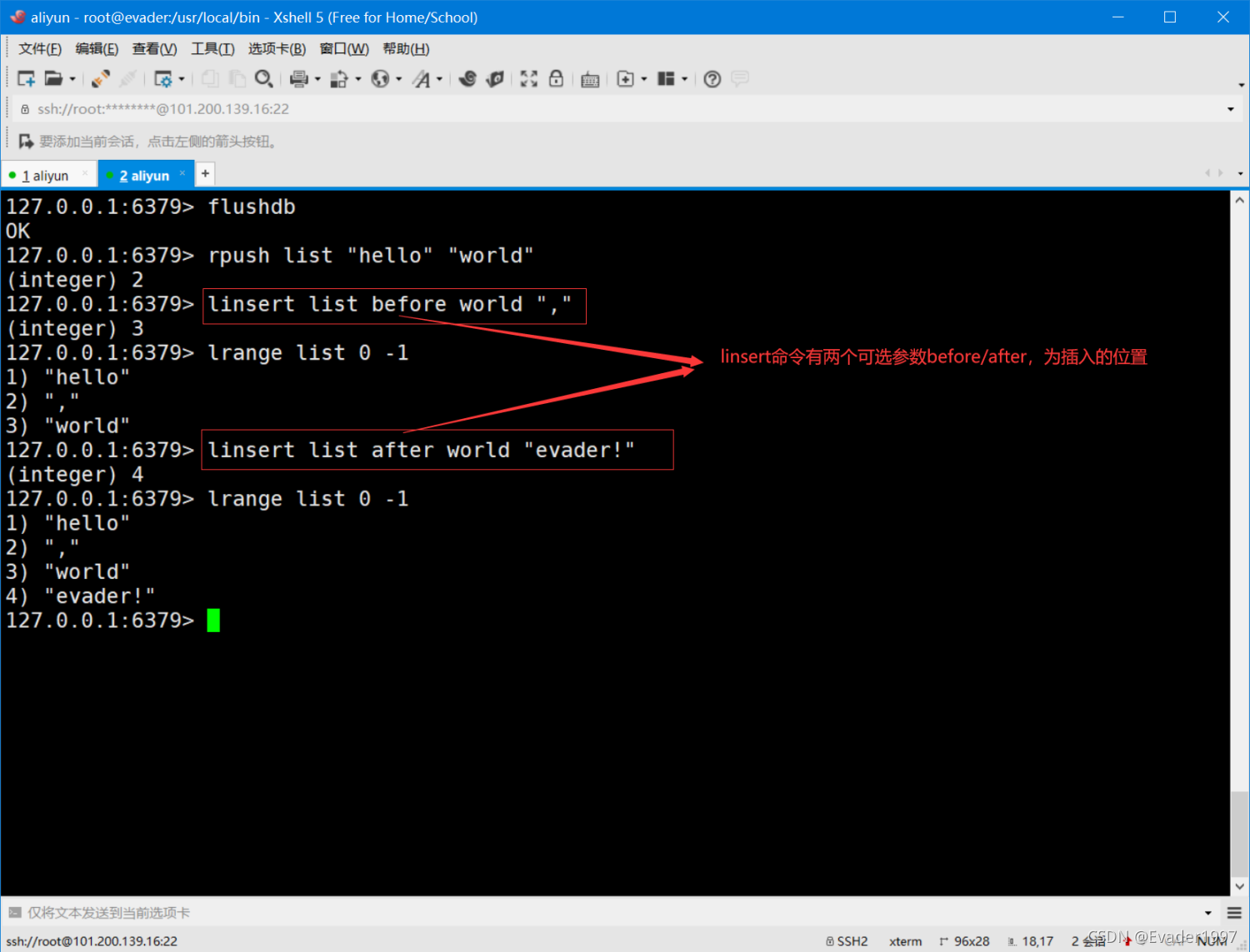1250x952 pixels.
Task: Expand the Open folder dropdown arrow
Action: click(72, 79)
